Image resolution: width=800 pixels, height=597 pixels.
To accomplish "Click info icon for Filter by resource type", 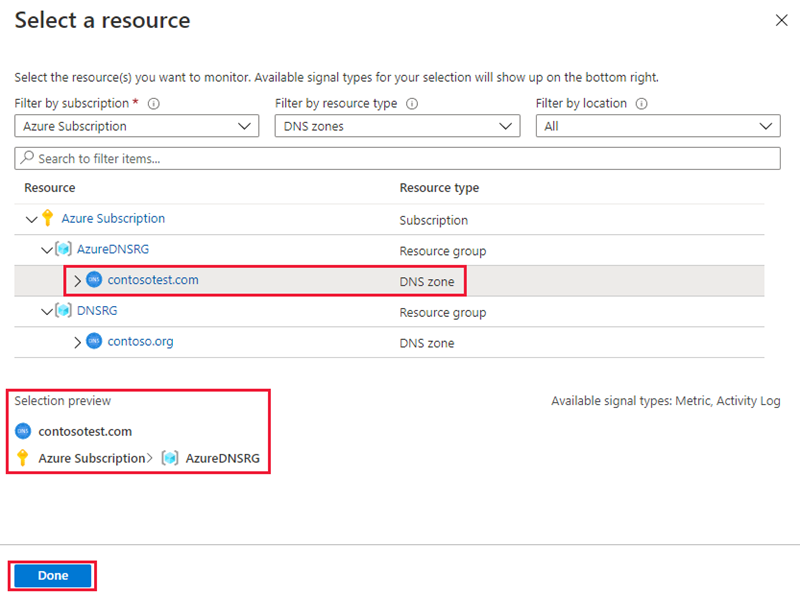I will (412, 104).
